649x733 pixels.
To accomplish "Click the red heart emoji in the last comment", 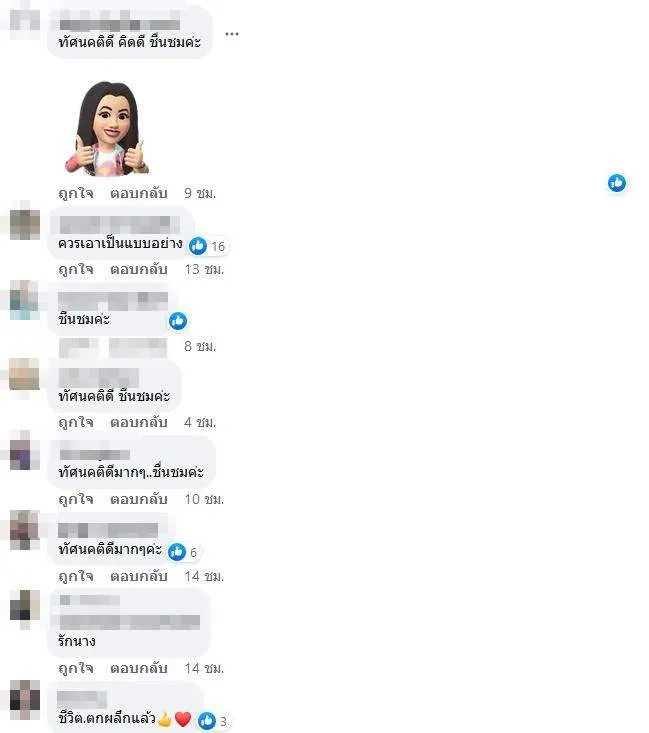I will tap(183, 719).
